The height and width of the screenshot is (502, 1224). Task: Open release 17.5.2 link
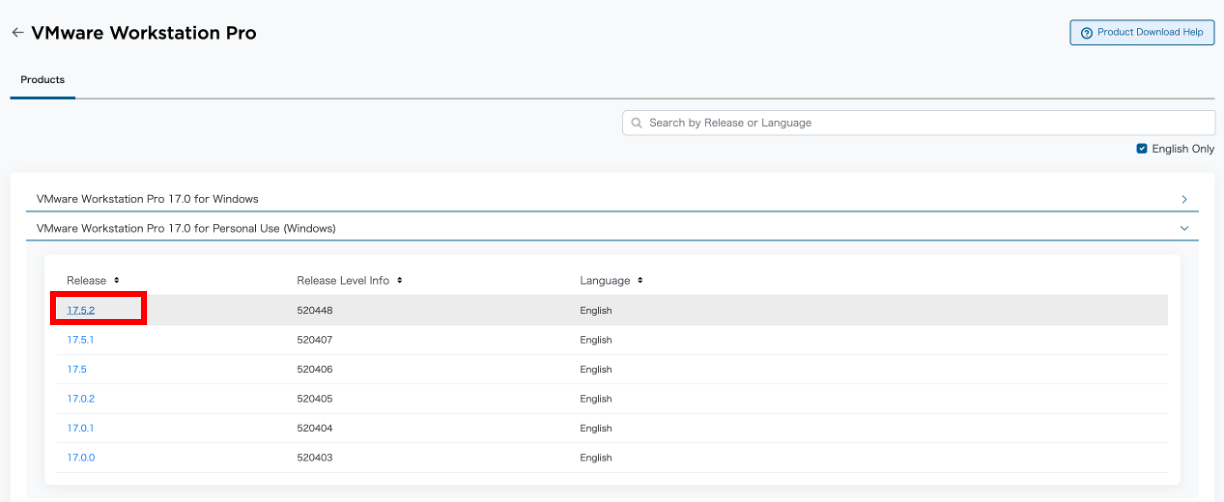tap(81, 310)
